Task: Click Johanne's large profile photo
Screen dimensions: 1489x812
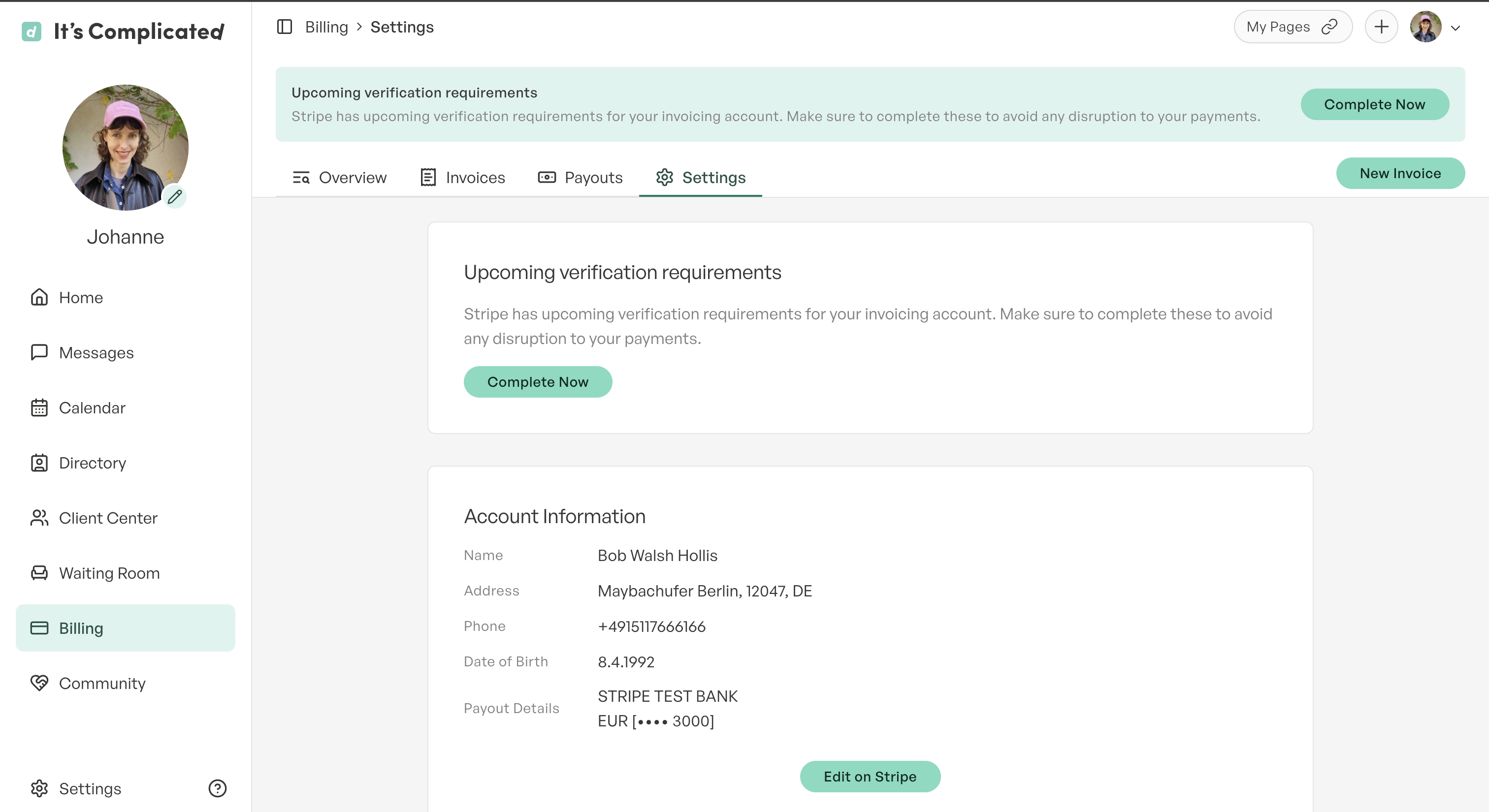Action: (125, 147)
